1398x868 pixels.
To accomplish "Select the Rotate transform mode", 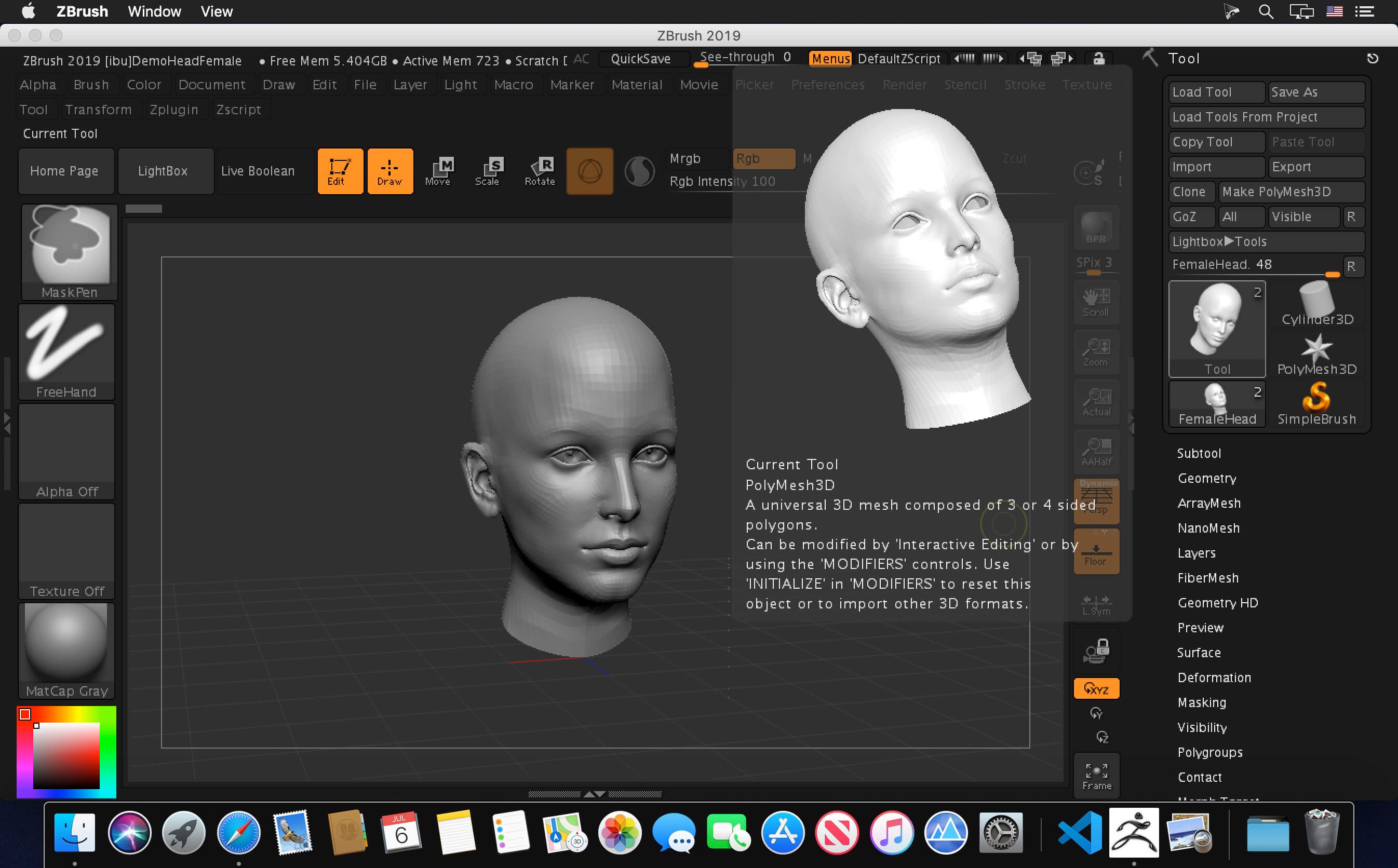I will click(539, 171).
